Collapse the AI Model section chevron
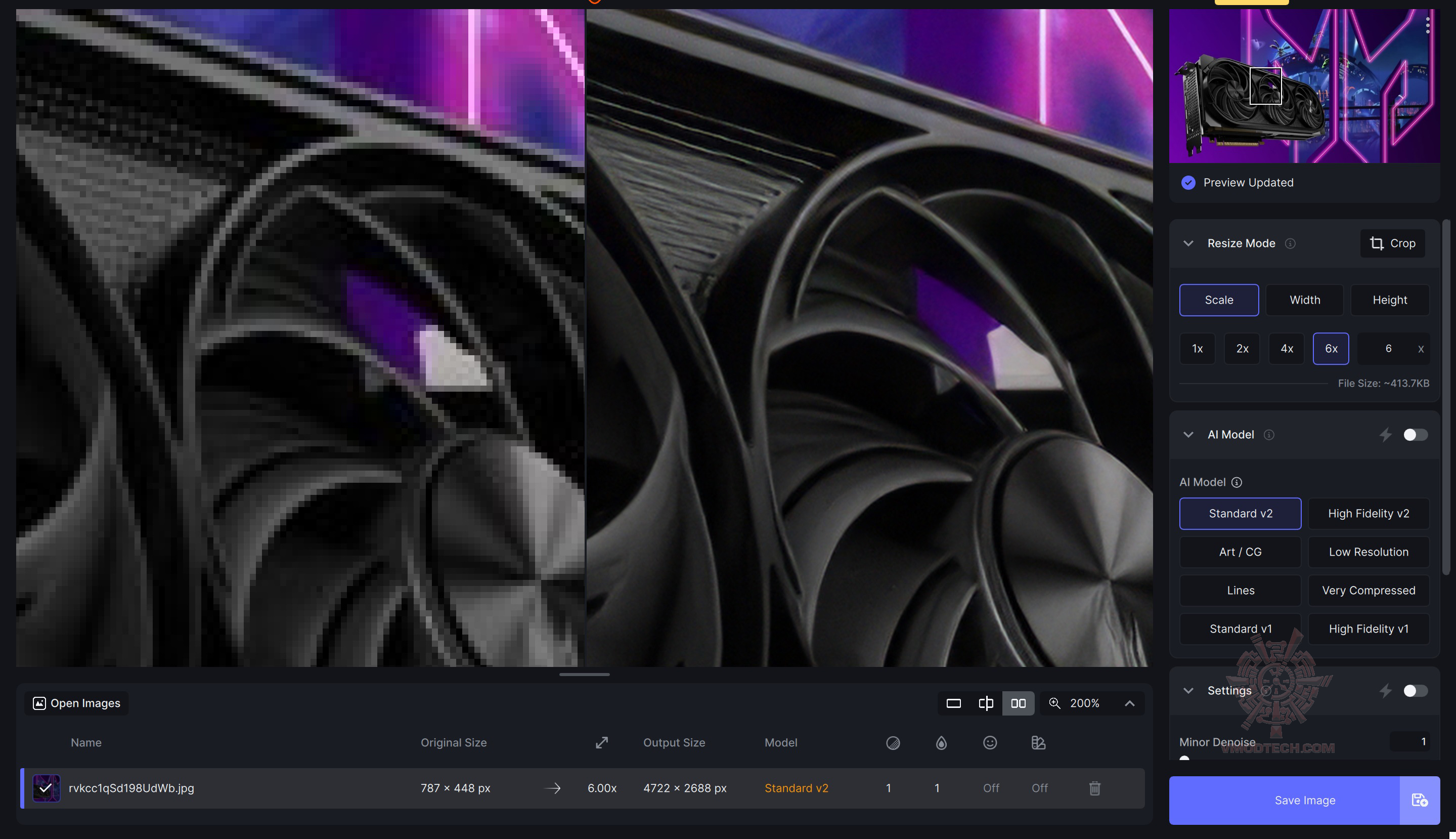This screenshot has width=1456, height=839. point(1188,435)
